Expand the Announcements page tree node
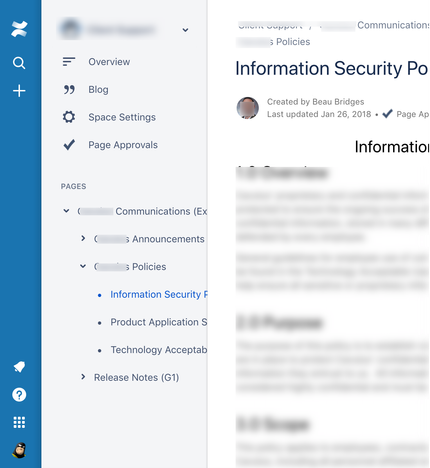Image resolution: width=430 pixels, height=468 pixels. coord(83,238)
